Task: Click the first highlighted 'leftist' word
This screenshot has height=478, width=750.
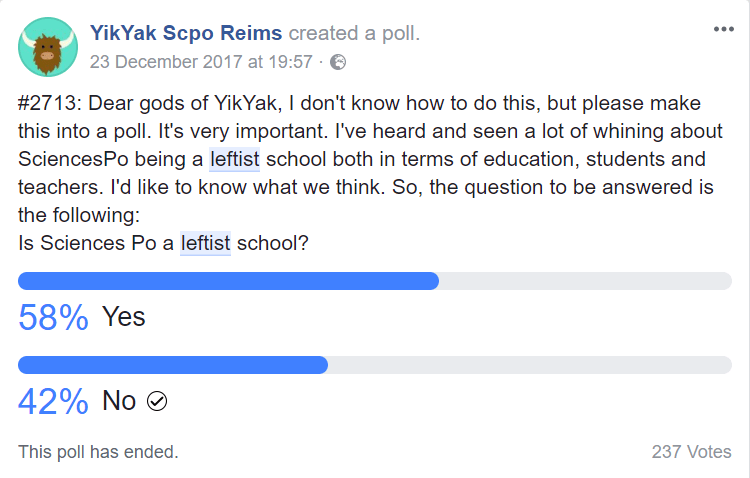Action: [234, 159]
